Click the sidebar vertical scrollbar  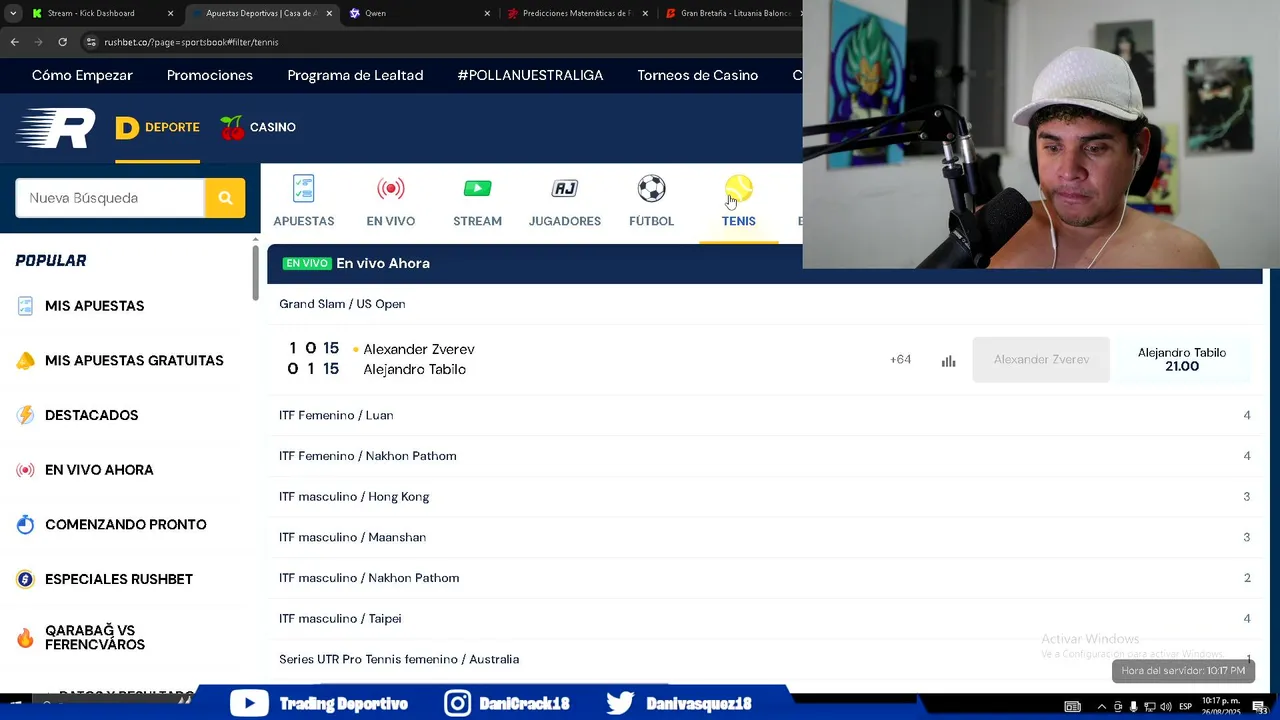tap(255, 272)
